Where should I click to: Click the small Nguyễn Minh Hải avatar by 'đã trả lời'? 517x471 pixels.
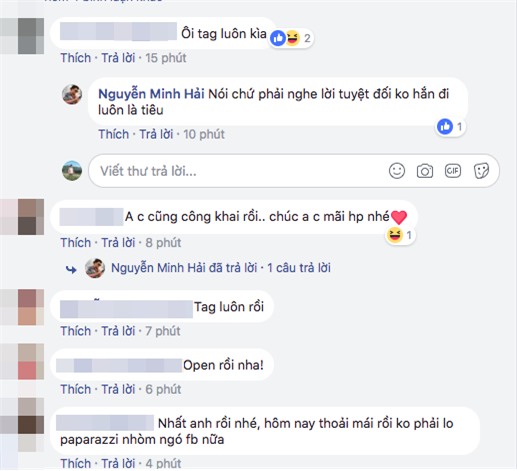95,268
